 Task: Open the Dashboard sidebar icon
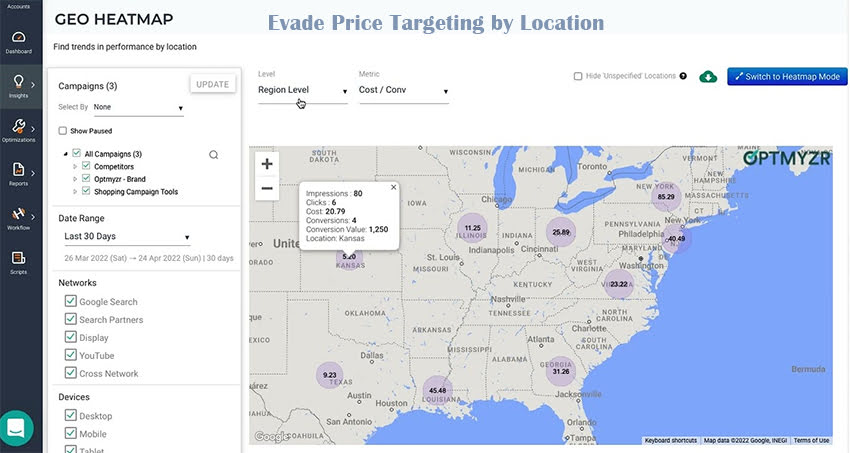(x=19, y=37)
